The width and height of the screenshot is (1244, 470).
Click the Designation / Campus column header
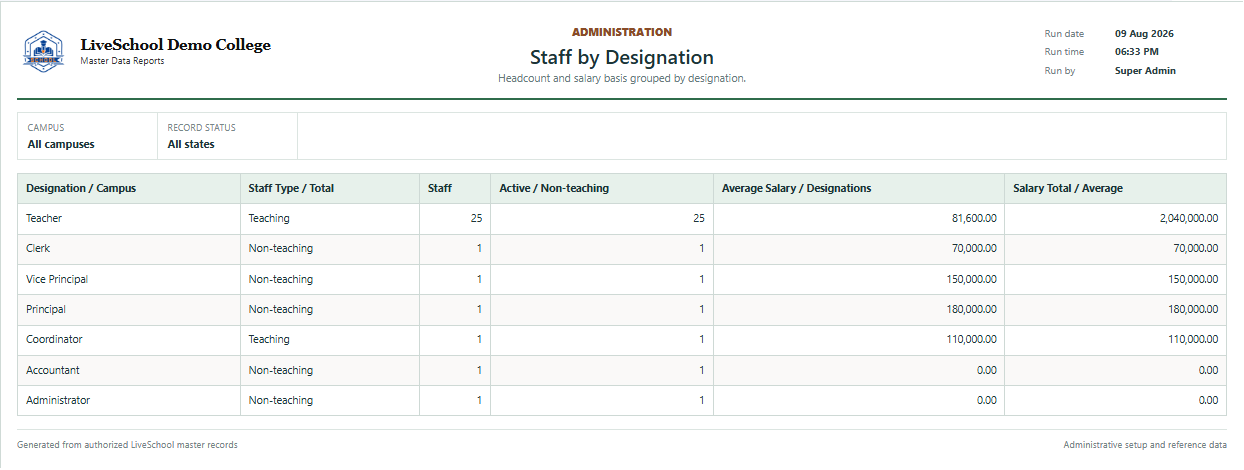point(129,188)
